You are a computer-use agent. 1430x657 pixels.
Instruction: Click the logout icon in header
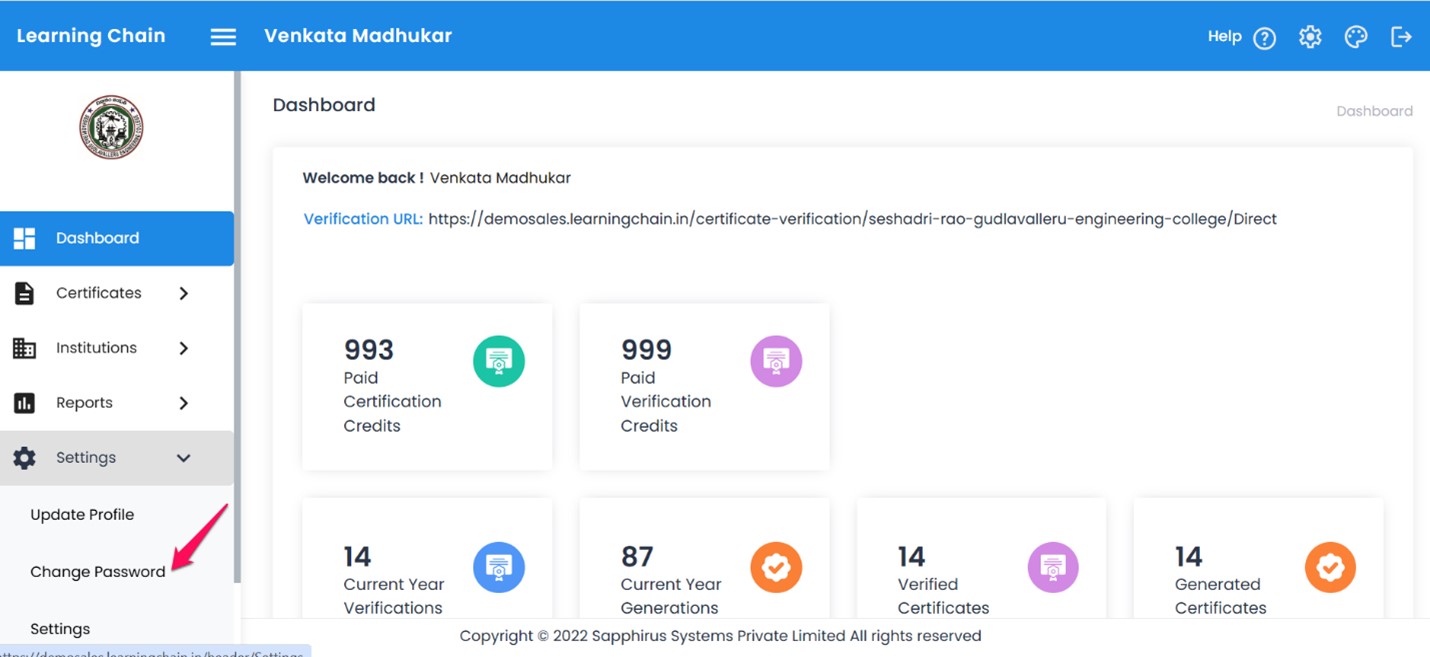click(1401, 37)
